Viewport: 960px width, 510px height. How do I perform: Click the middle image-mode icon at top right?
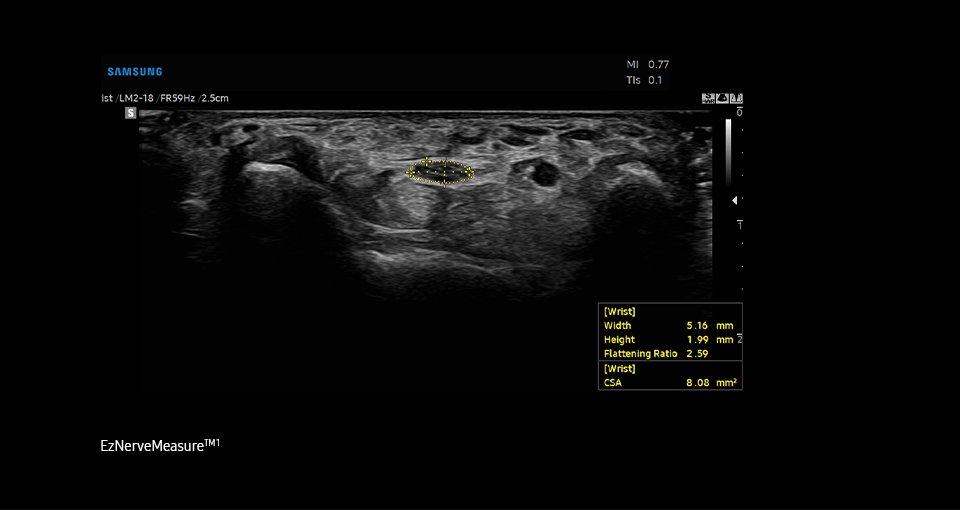coord(723,98)
